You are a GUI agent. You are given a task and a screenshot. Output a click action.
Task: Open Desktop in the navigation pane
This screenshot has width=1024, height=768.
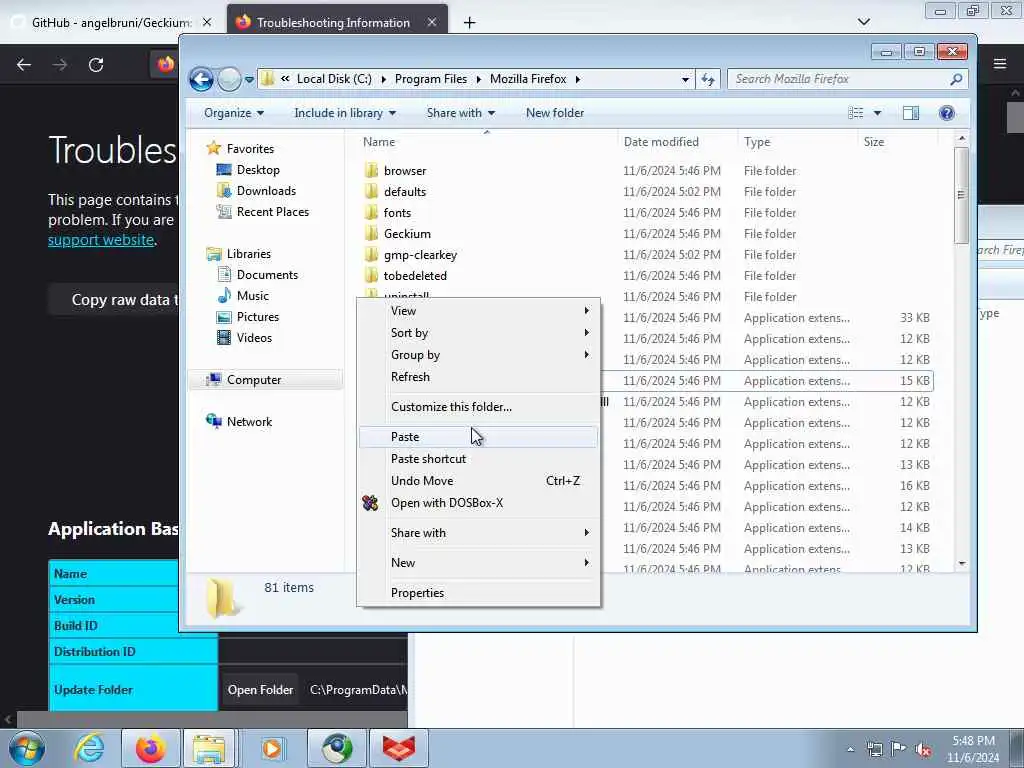click(248, 170)
